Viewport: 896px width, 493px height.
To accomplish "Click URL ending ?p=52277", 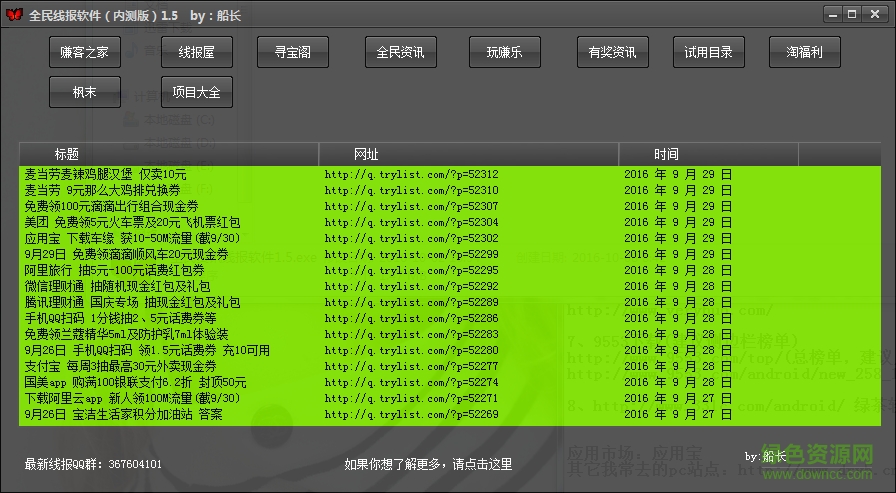I will pyautogui.click(x=411, y=366).
